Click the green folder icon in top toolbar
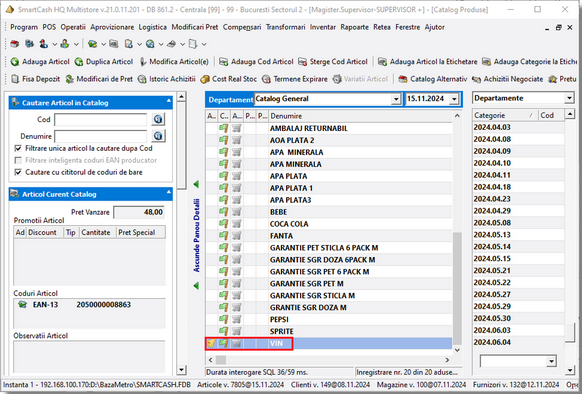The image size is (582, 394). click(92, 44)
